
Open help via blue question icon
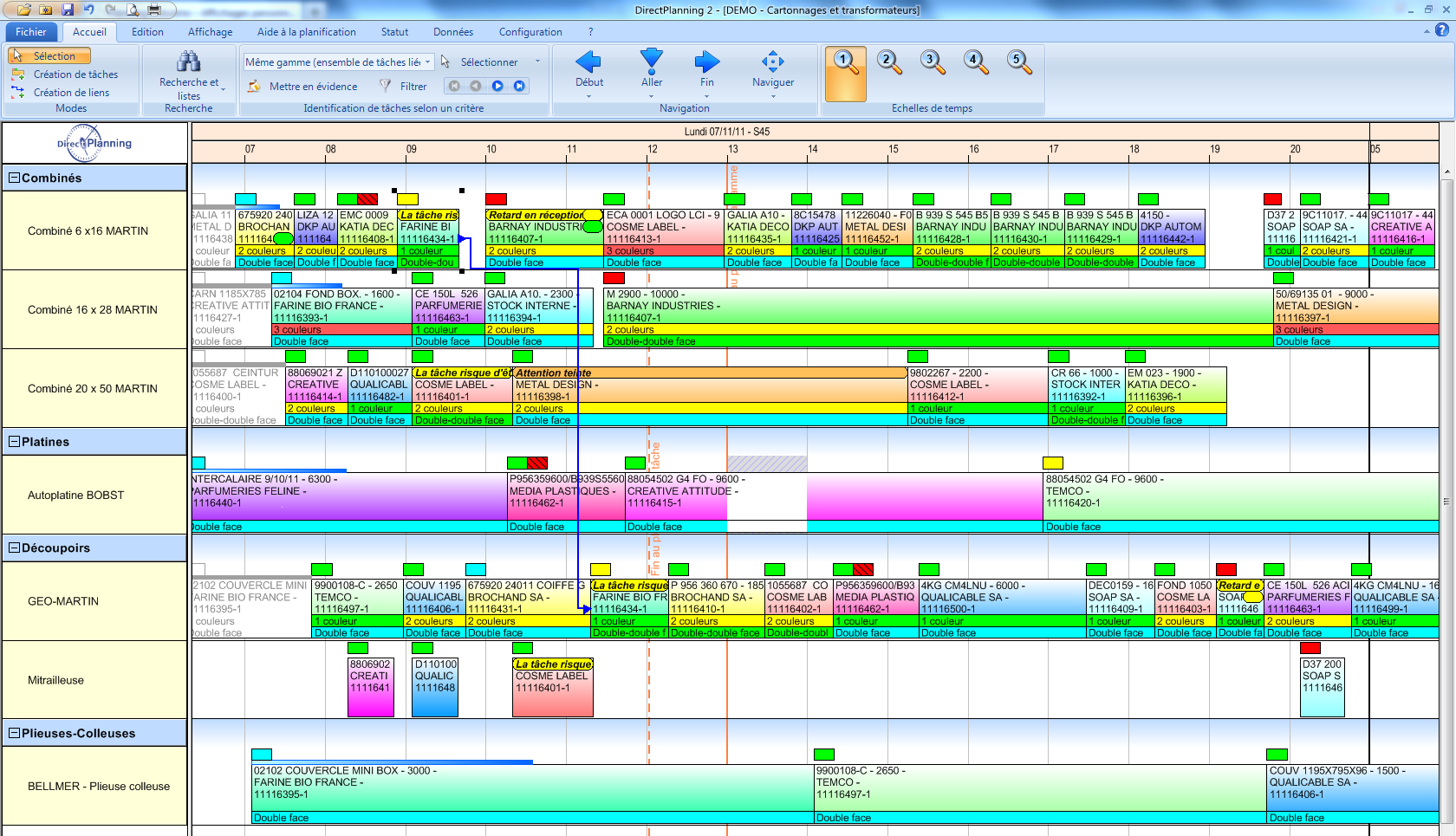pyautogui.click(x=1442, y=30)
